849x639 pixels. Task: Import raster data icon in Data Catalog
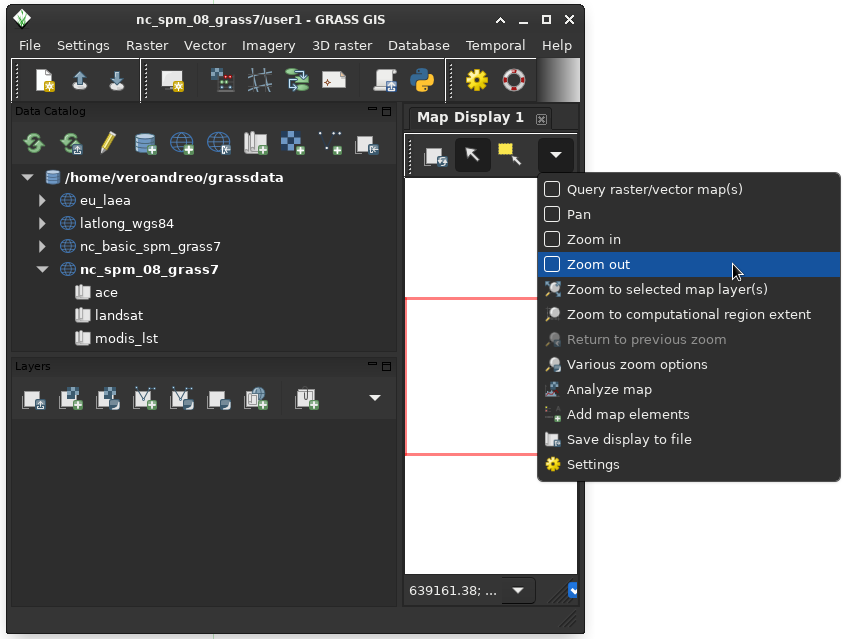pos(292,144)
